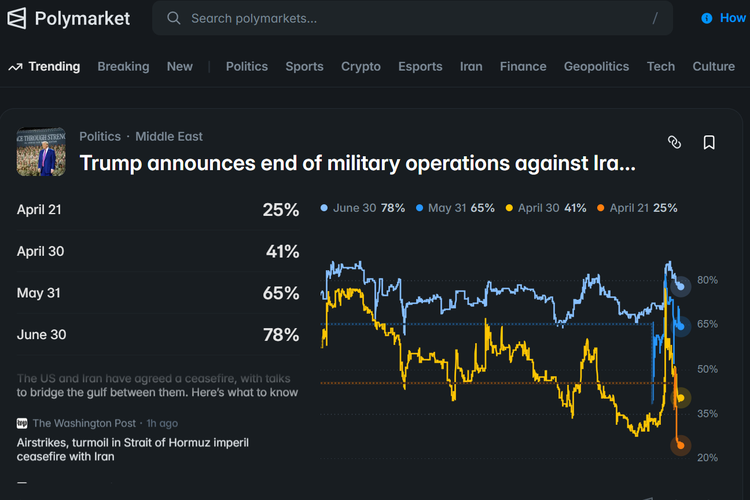750x500 pixels.
Task: Open the market thumbnail image
Action: [x=41, y=152]
